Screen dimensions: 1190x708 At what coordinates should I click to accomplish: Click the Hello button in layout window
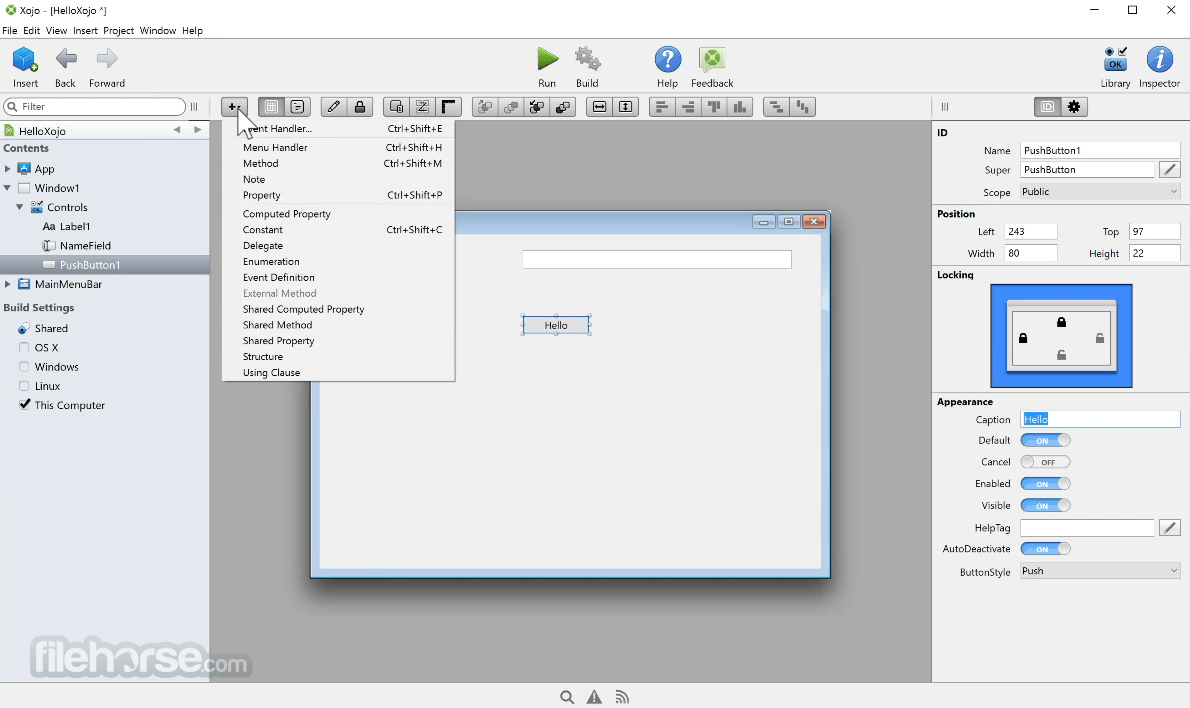[x=556, y=325]
